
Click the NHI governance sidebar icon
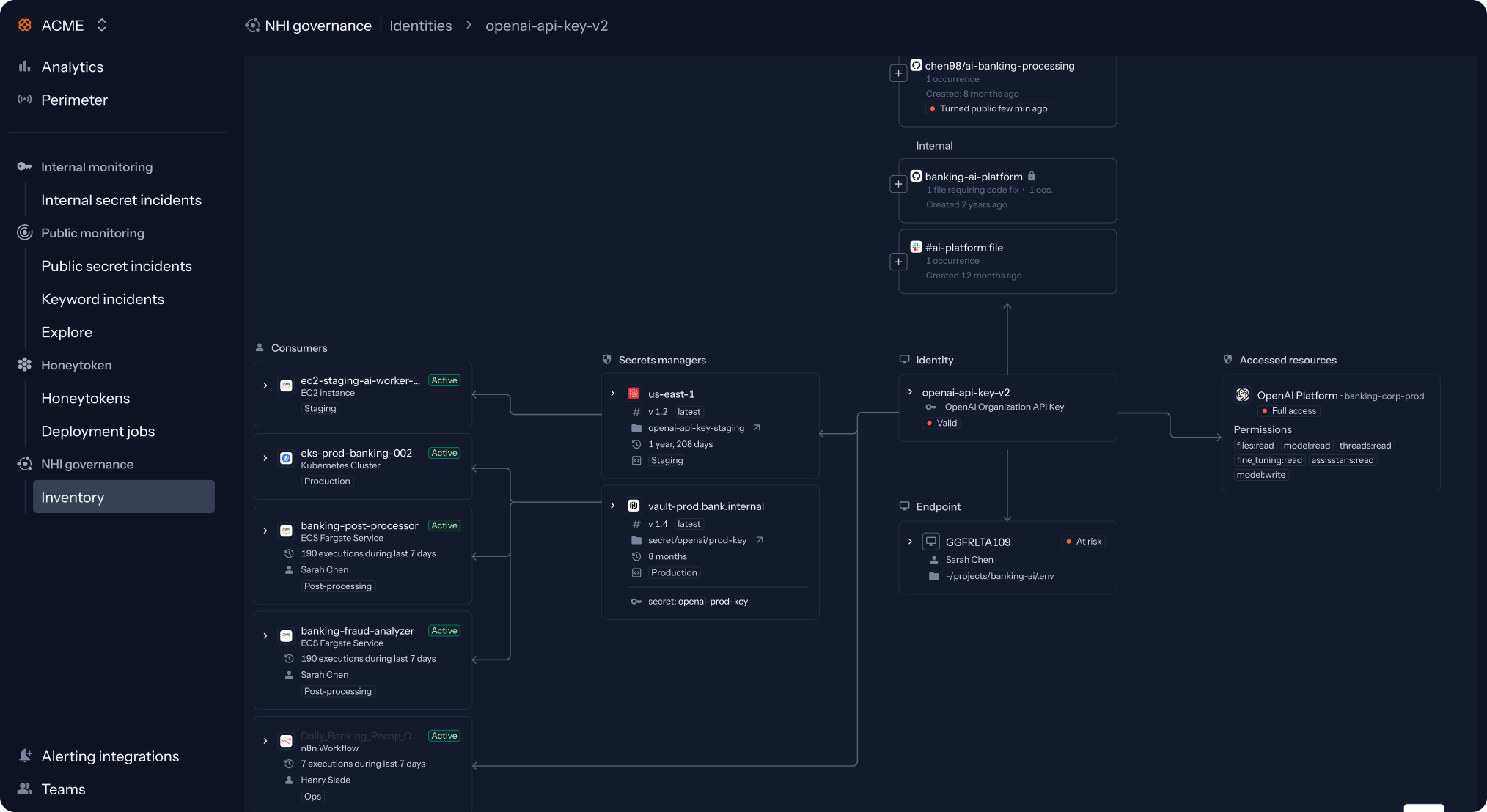click(x=25, y=464)
